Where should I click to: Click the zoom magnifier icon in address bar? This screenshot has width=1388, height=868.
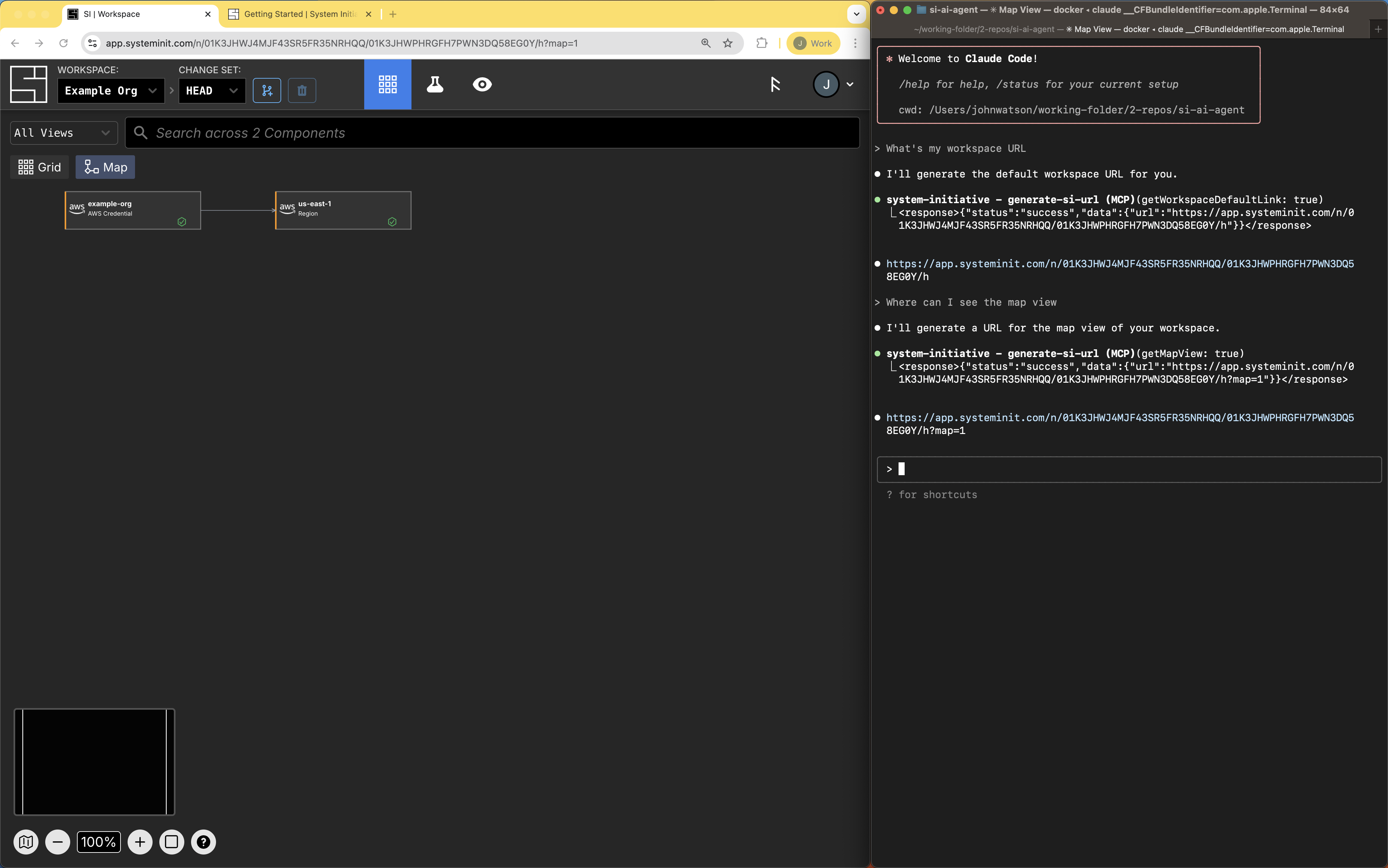pos(706,43)
